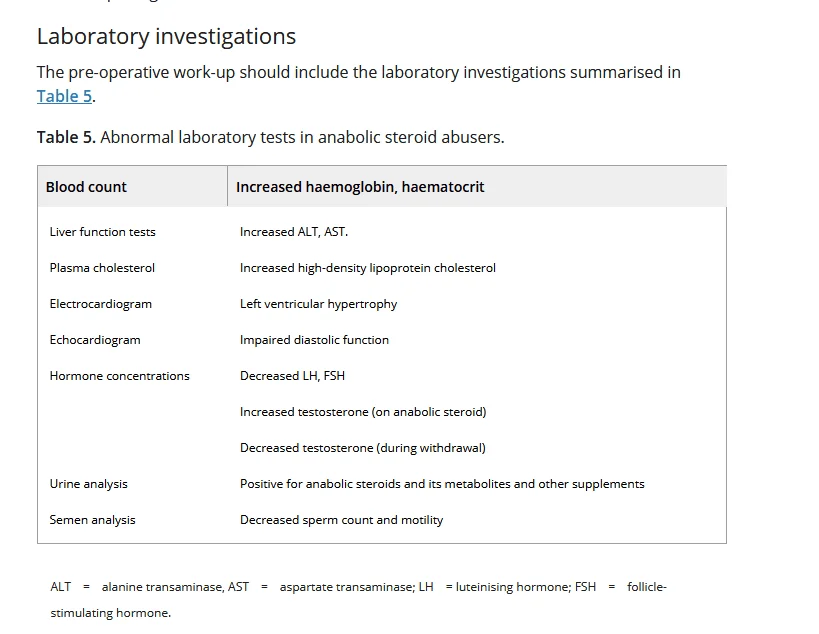Screen dimensions: 819x634
Task: Click Decreased sperm count and motility cell
Action: point(341,520)
